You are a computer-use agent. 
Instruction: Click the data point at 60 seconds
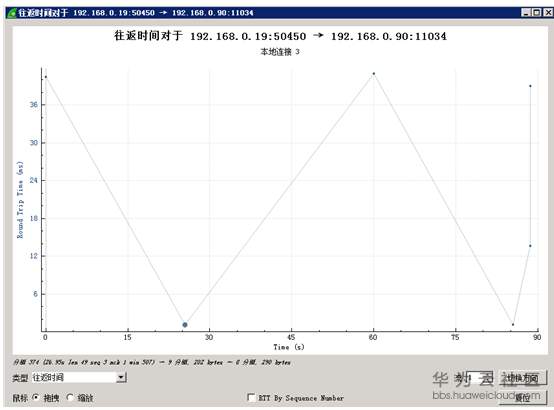pyautogui.click(x=374, y=74)
